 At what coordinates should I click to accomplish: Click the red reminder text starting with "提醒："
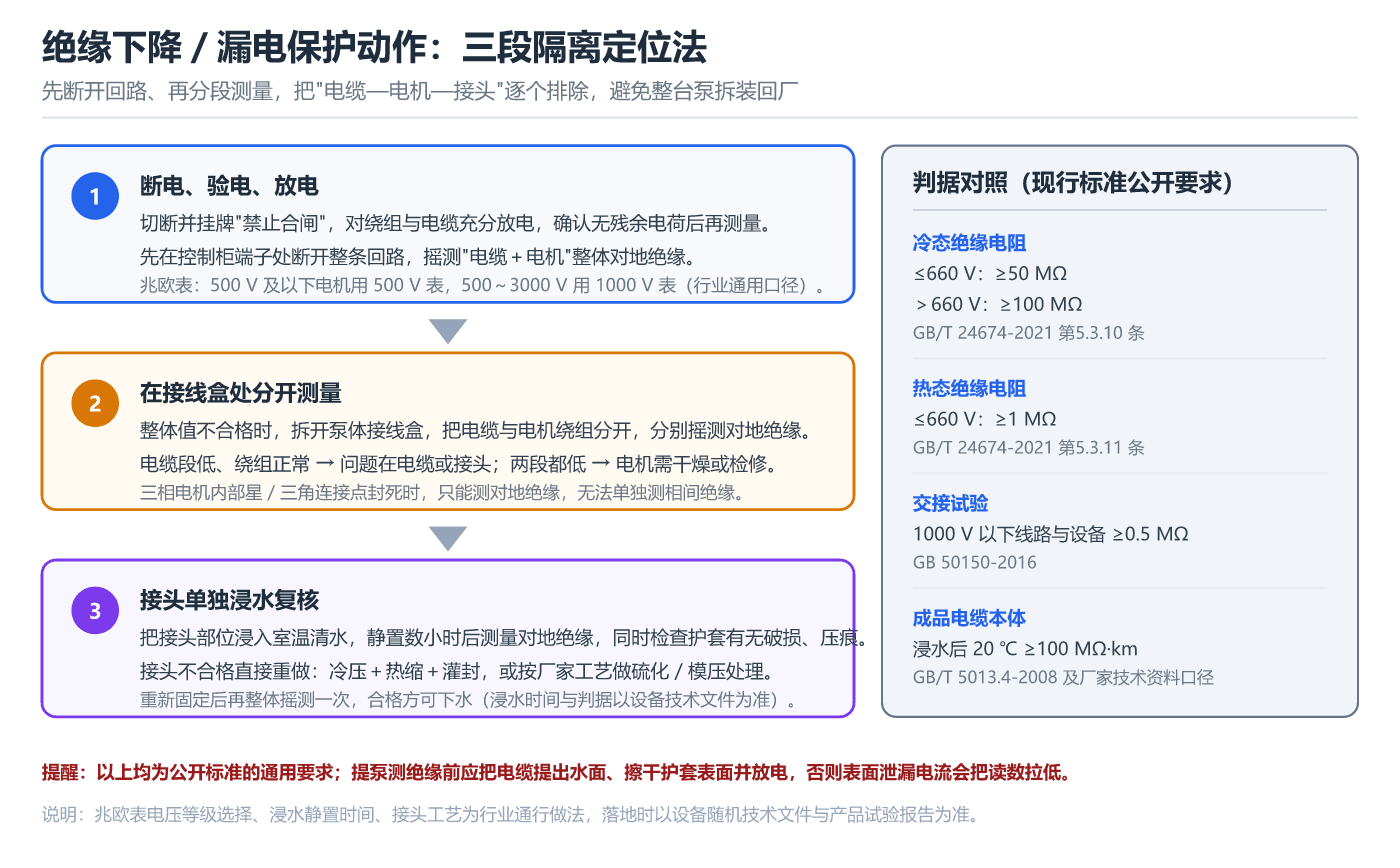[558, 773]
